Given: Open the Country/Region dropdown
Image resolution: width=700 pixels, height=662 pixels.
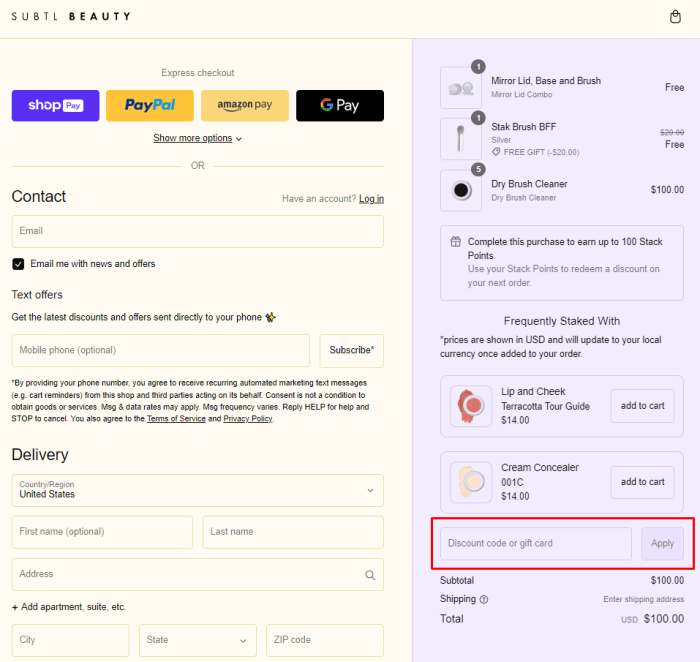Looking at the screenshot, I should point(198,490).
